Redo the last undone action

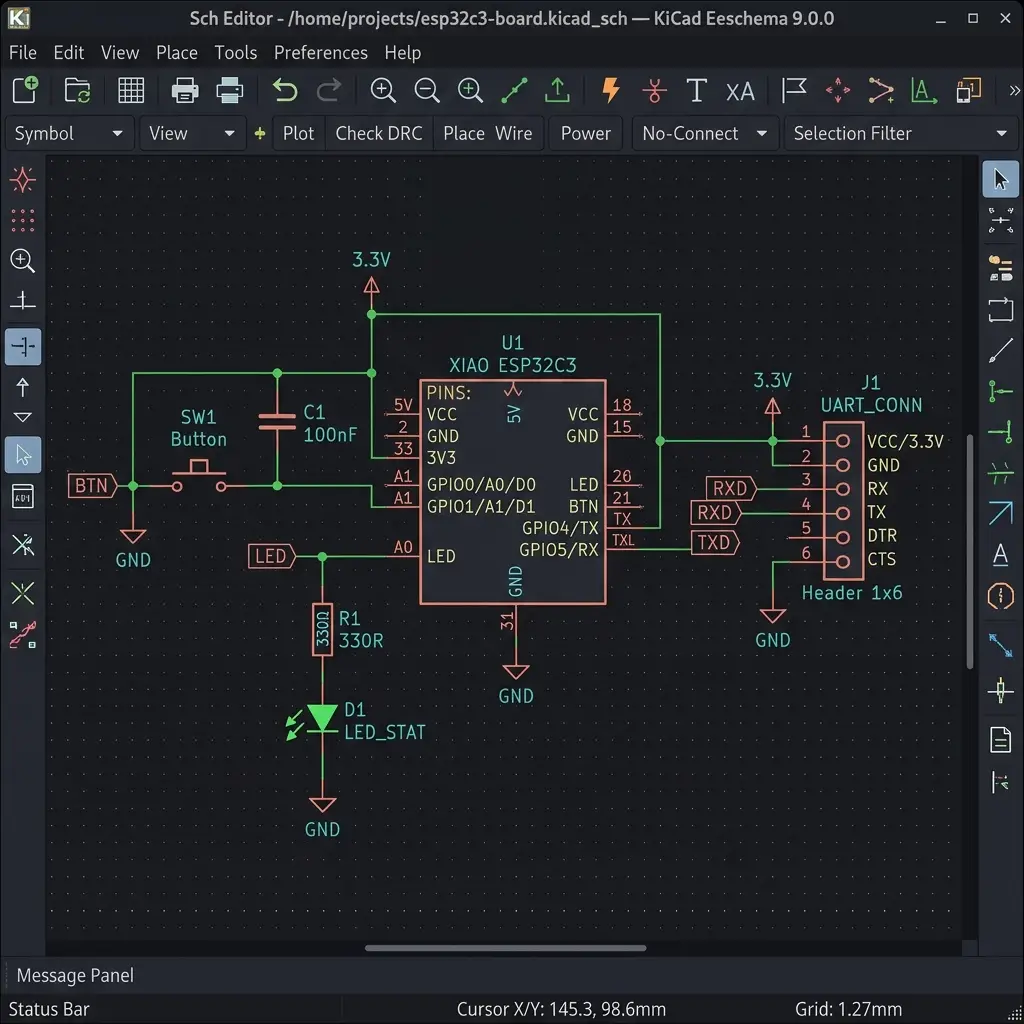pyautogui.click(x=328, y=90)
